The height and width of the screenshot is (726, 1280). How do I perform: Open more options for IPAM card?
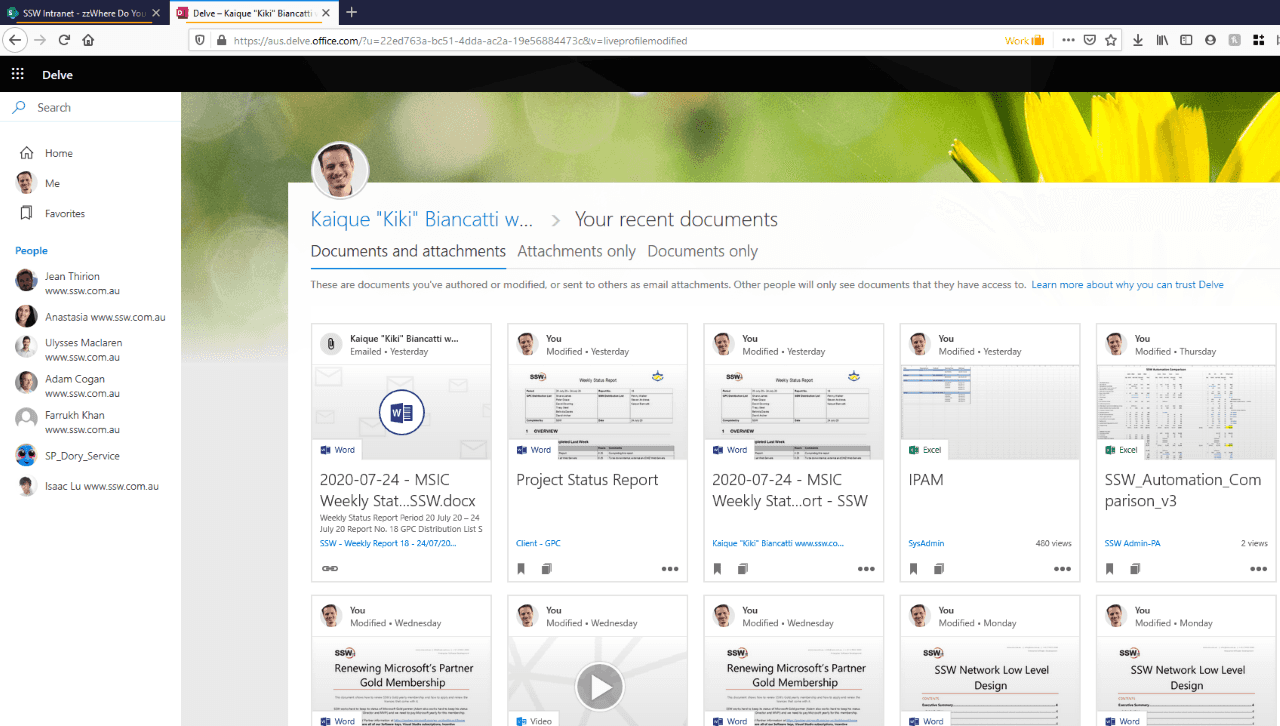1062,569
